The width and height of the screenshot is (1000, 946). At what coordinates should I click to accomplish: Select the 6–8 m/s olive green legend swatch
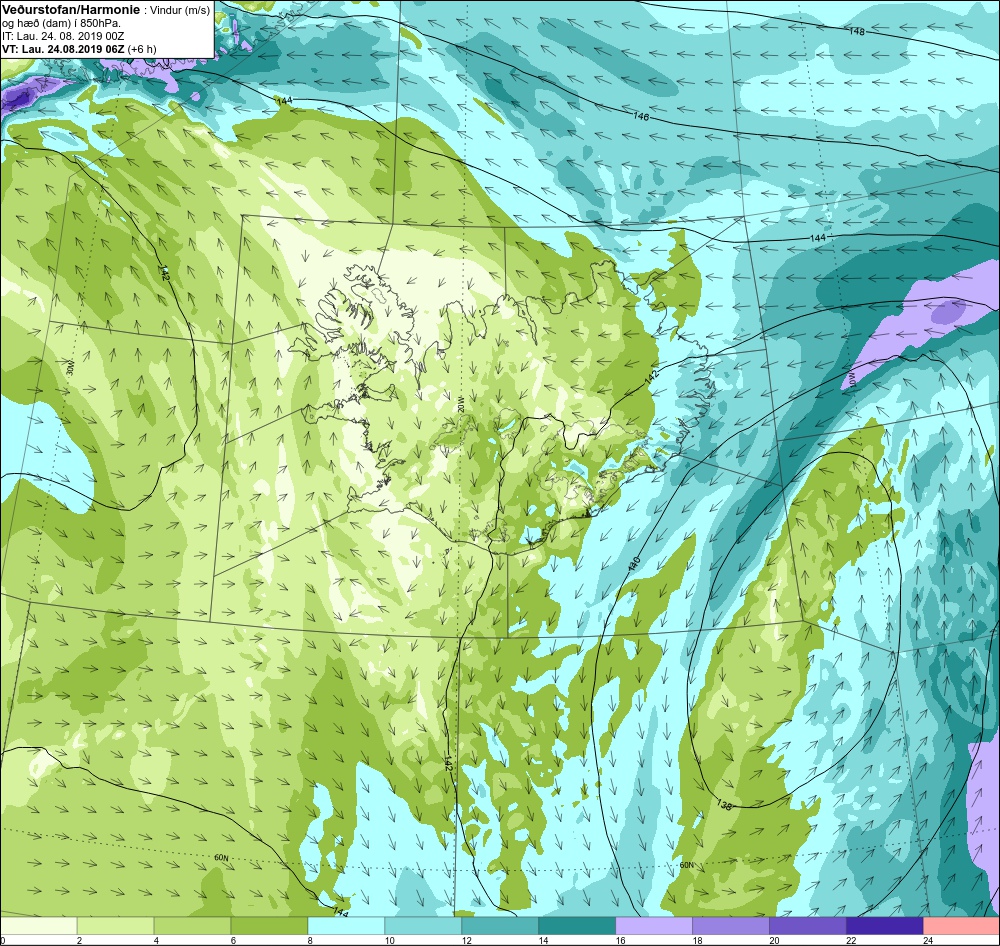tap(269, 926)
